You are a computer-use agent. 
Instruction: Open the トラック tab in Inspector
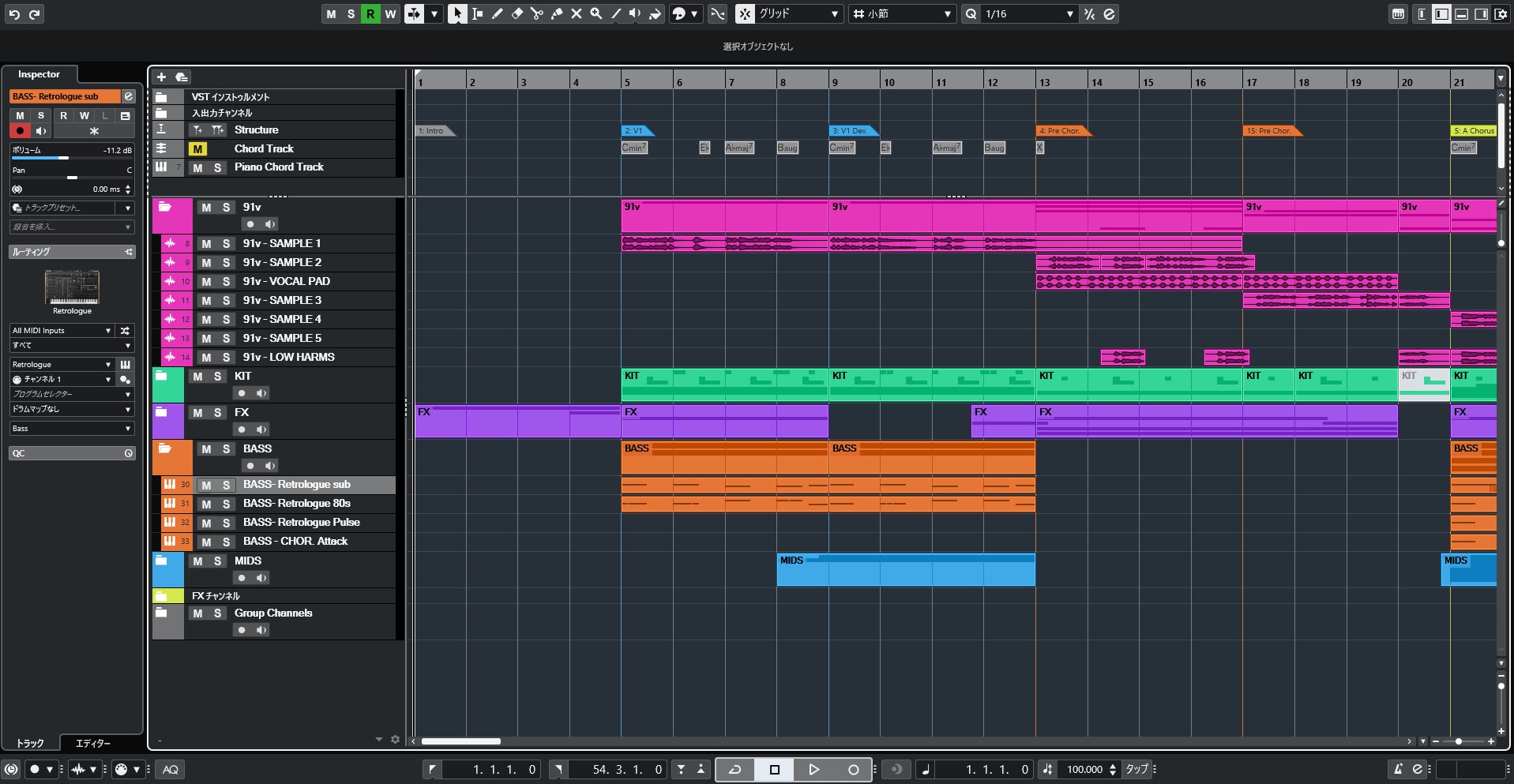[31, 743]
